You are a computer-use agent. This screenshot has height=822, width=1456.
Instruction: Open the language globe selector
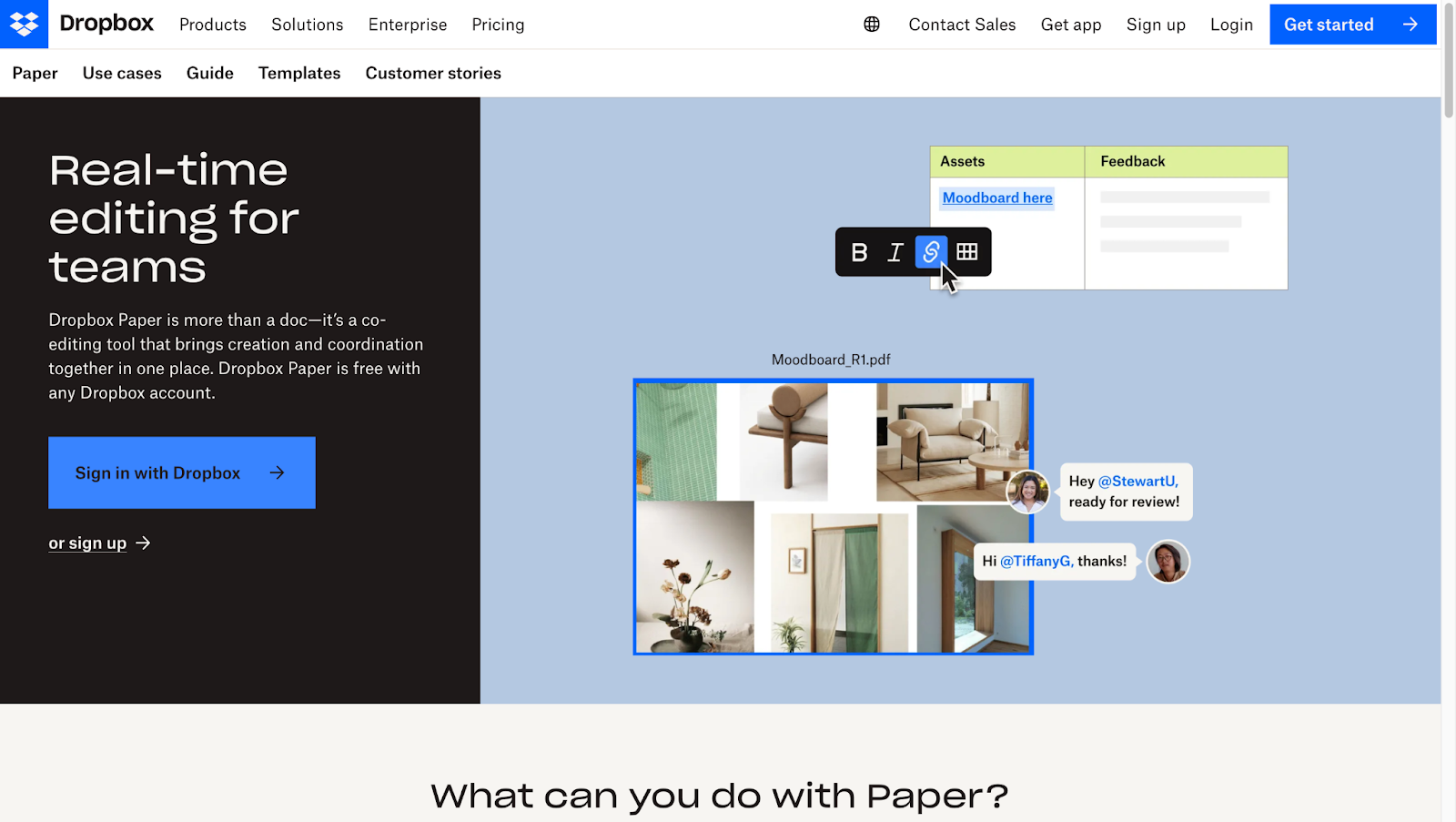(x=872, y=25)
